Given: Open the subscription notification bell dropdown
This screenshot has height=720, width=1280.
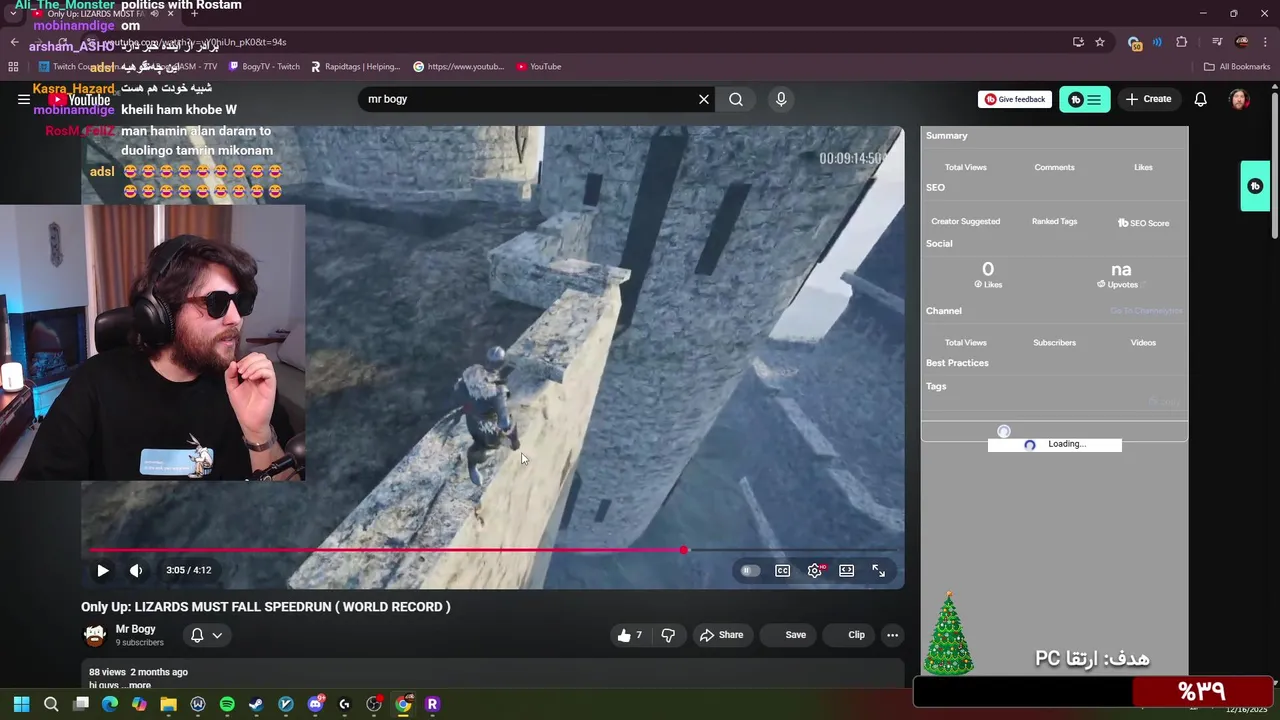Looking at the screenshot, I should click(x=206, y=635).
